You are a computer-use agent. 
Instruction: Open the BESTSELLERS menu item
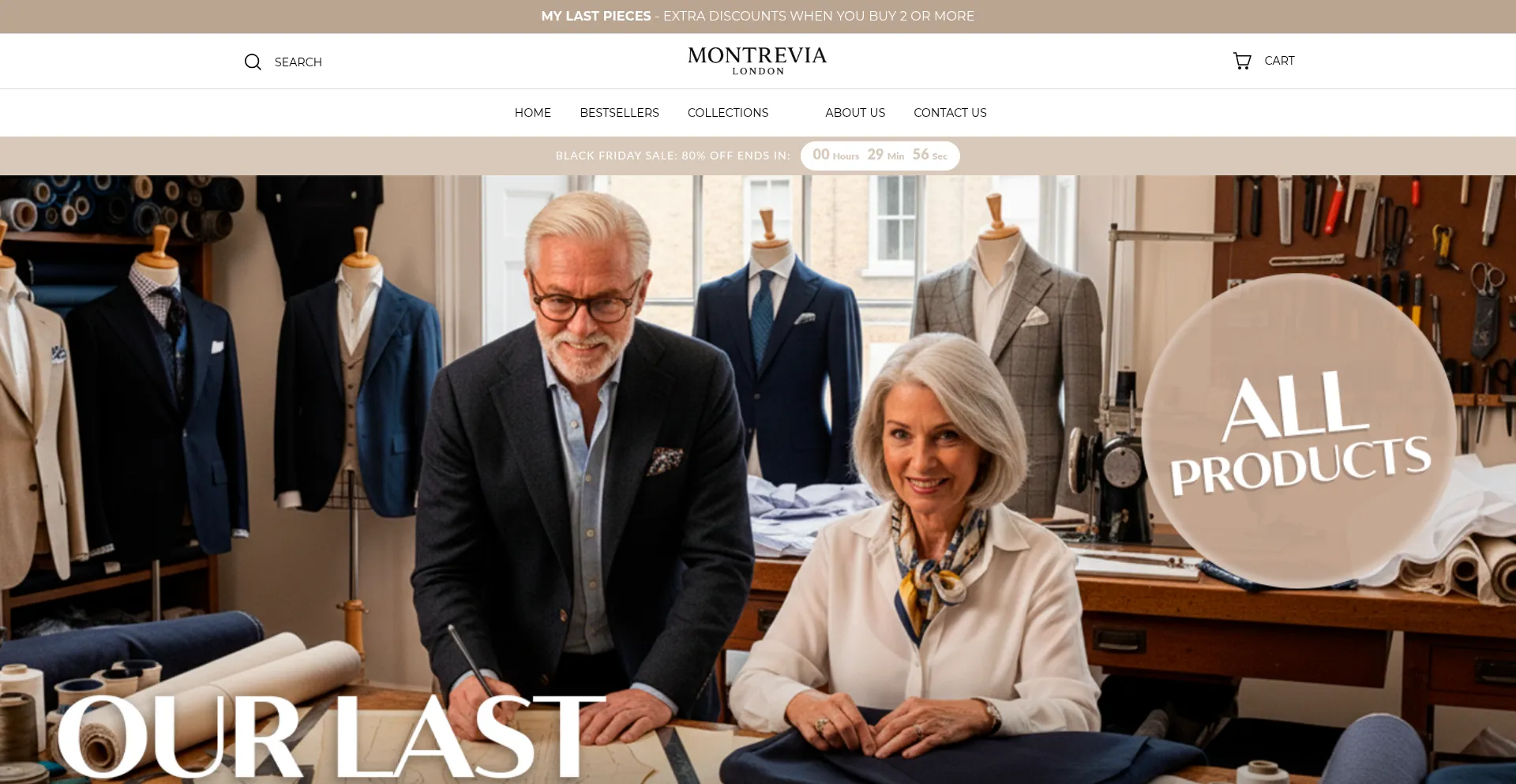pos(619,113)
